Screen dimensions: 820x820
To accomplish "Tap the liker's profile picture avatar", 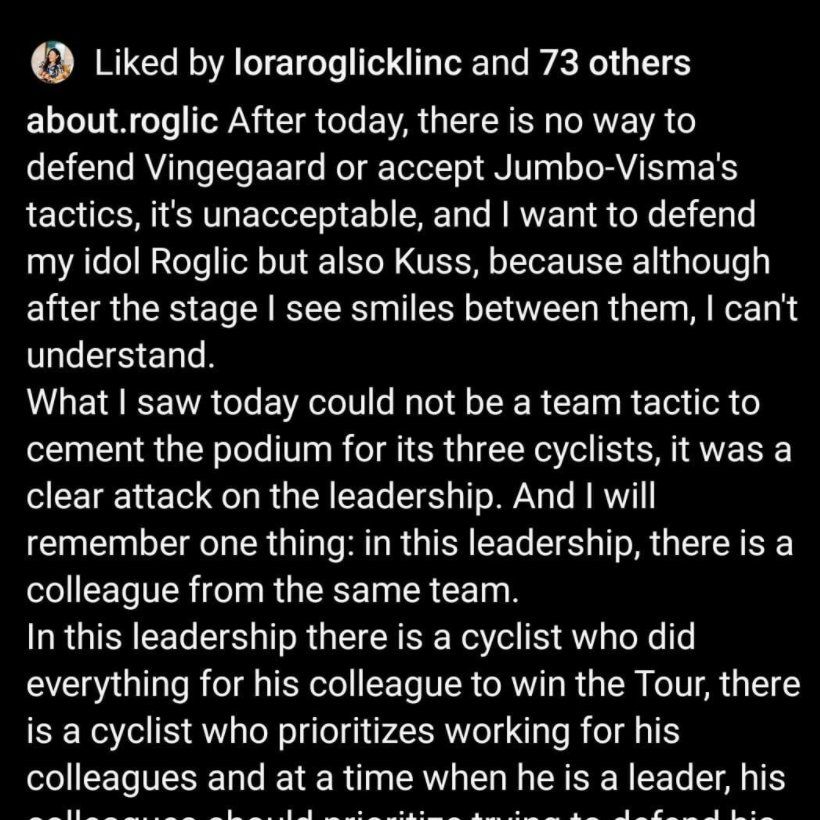I will (x=53, y=64).
